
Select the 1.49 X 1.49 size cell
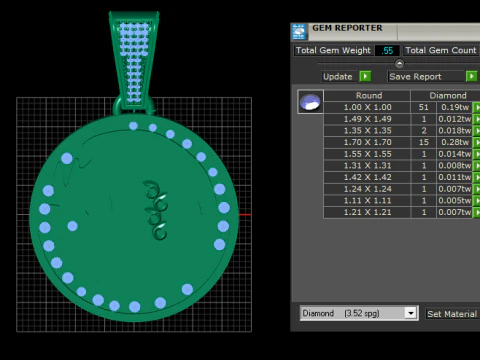coord(367,119)
